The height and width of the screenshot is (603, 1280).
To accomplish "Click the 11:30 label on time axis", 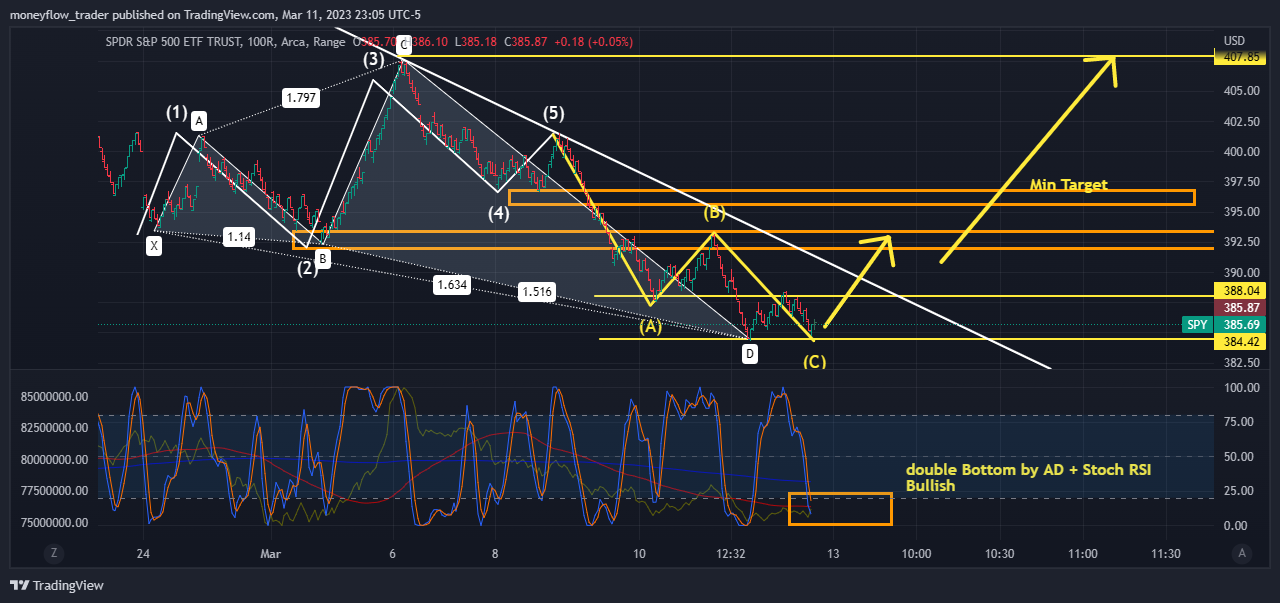I will pos(1166,553).
